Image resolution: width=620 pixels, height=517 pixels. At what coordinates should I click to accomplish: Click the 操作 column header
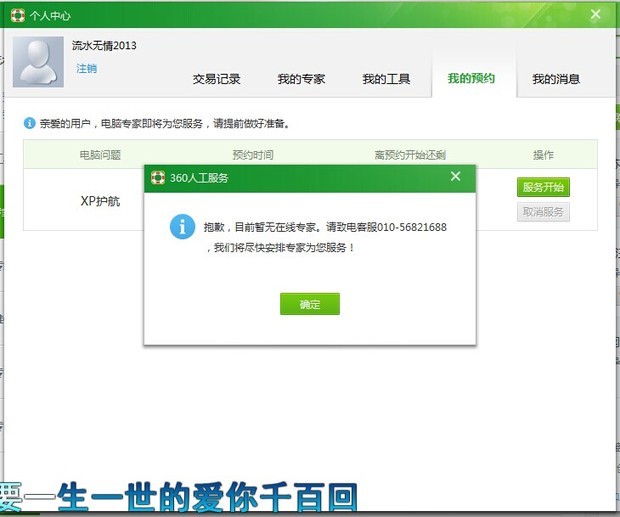click(x=543, y=155)
